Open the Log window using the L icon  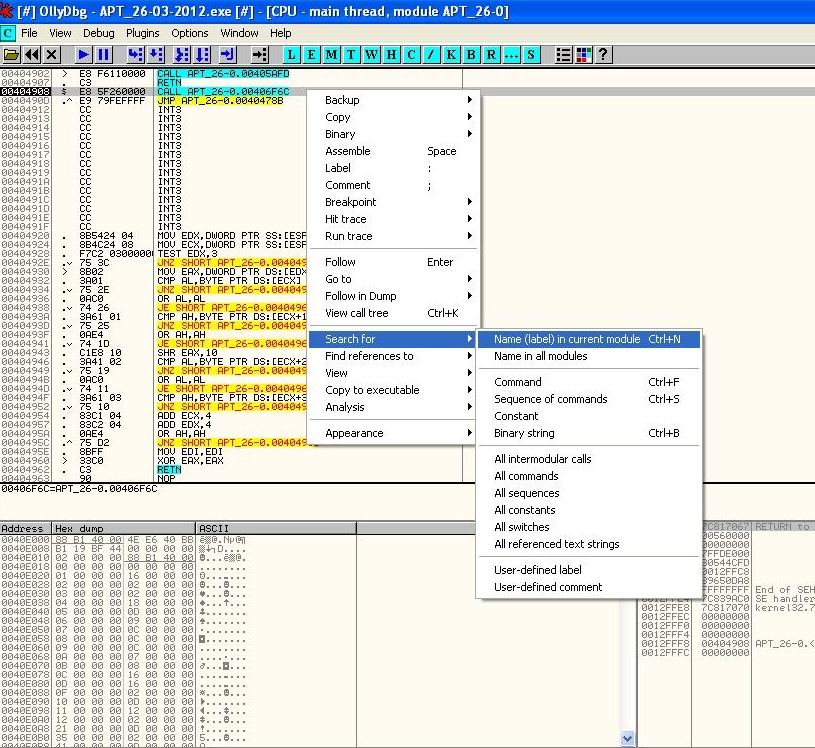pos(292,54)
